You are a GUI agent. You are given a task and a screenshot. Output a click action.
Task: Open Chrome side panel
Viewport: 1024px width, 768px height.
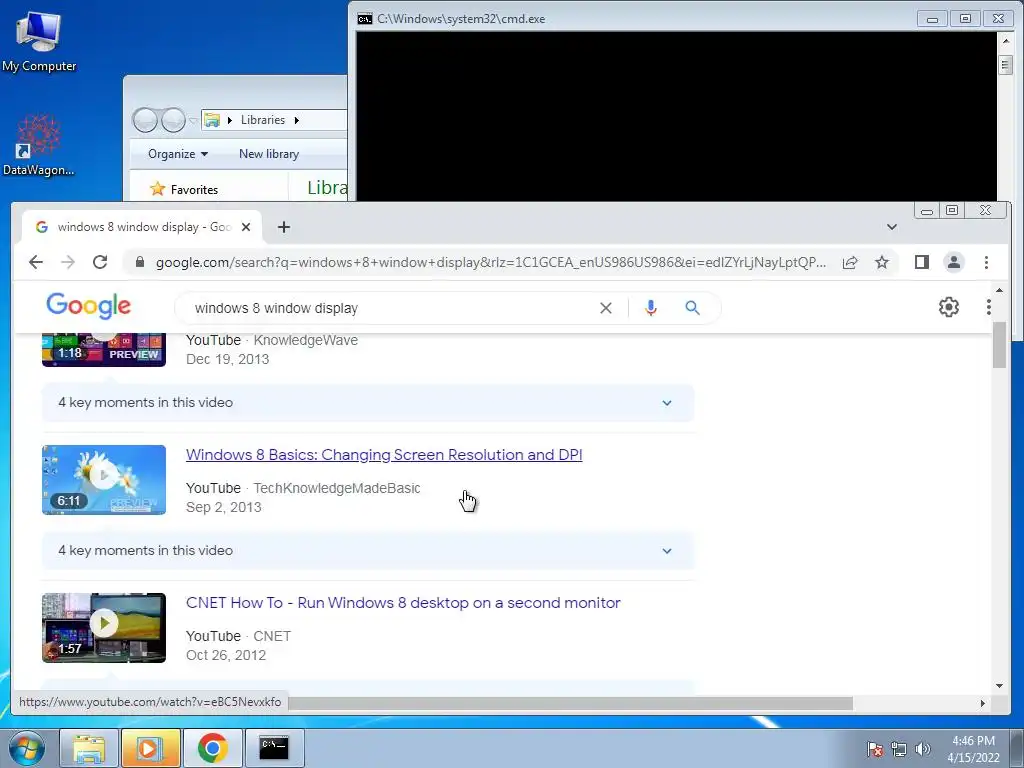[x=921, y=263]
